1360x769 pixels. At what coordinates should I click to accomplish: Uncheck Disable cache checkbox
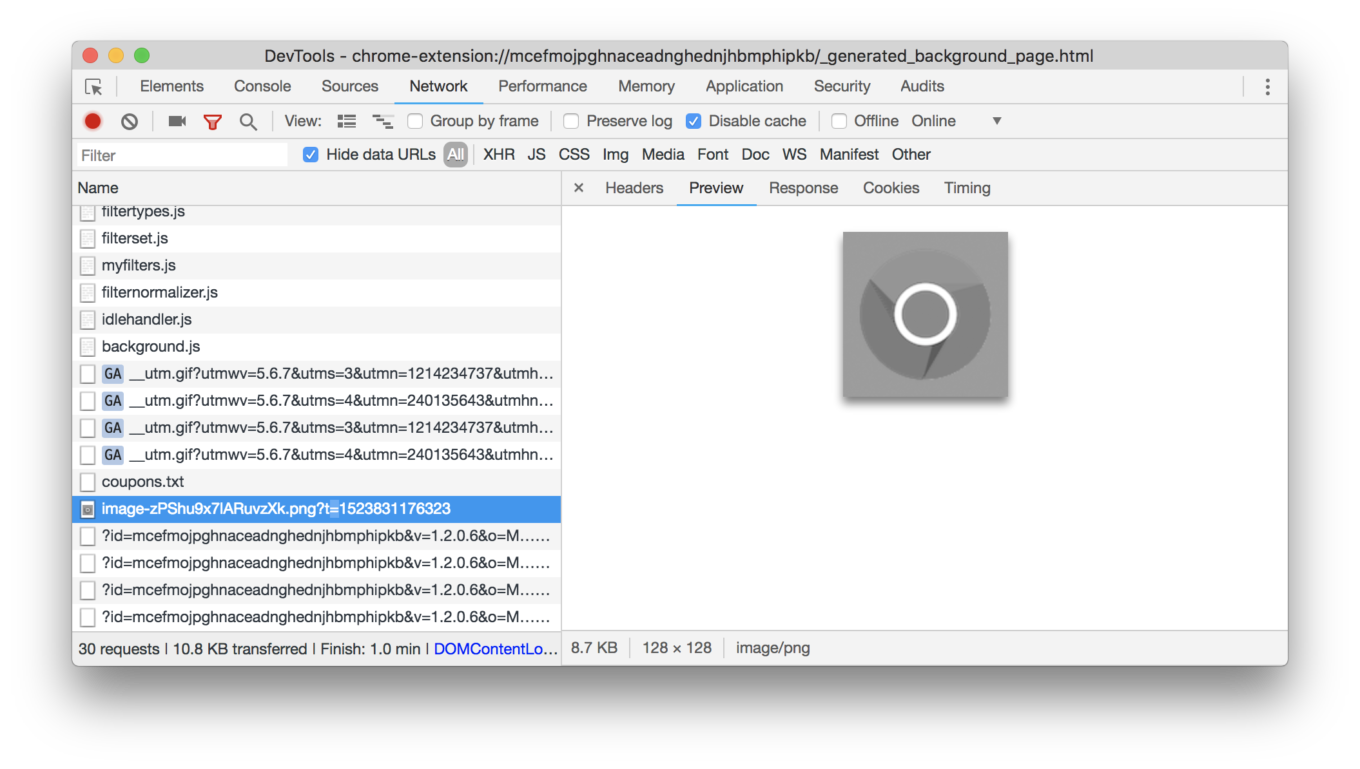click(693, 121)
